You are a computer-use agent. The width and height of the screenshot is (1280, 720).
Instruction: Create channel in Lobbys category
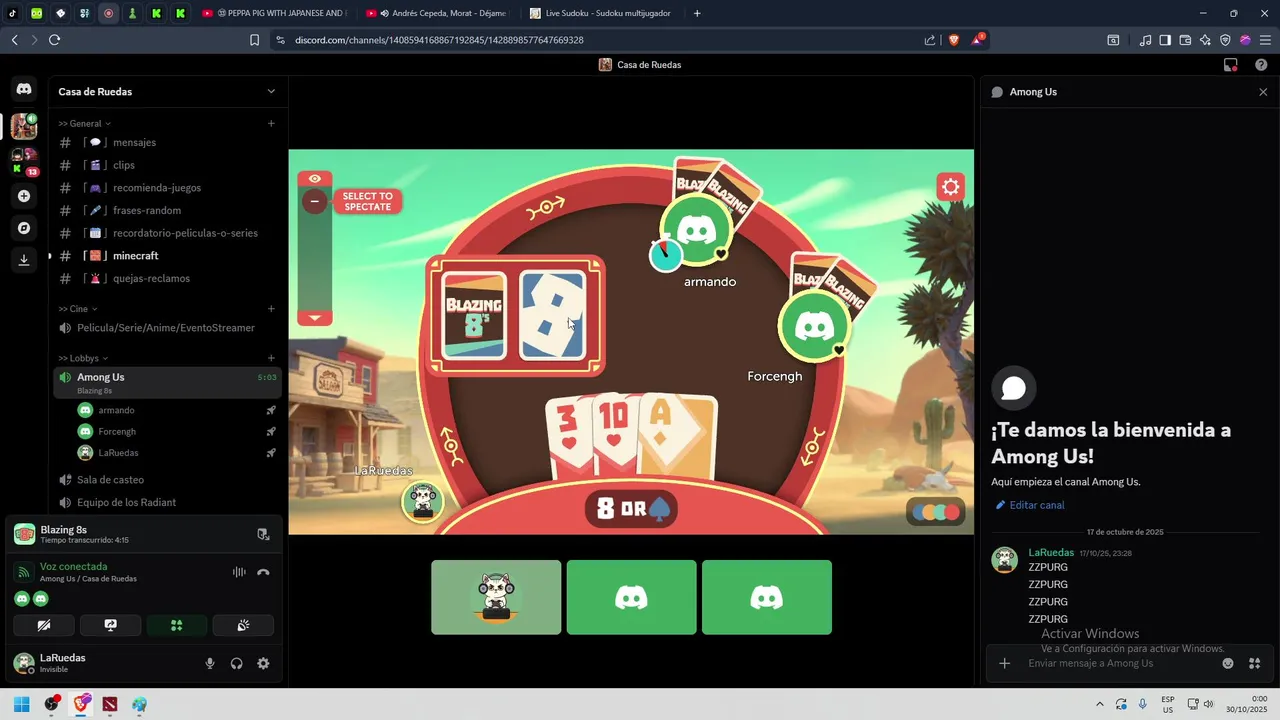(271, 358)
